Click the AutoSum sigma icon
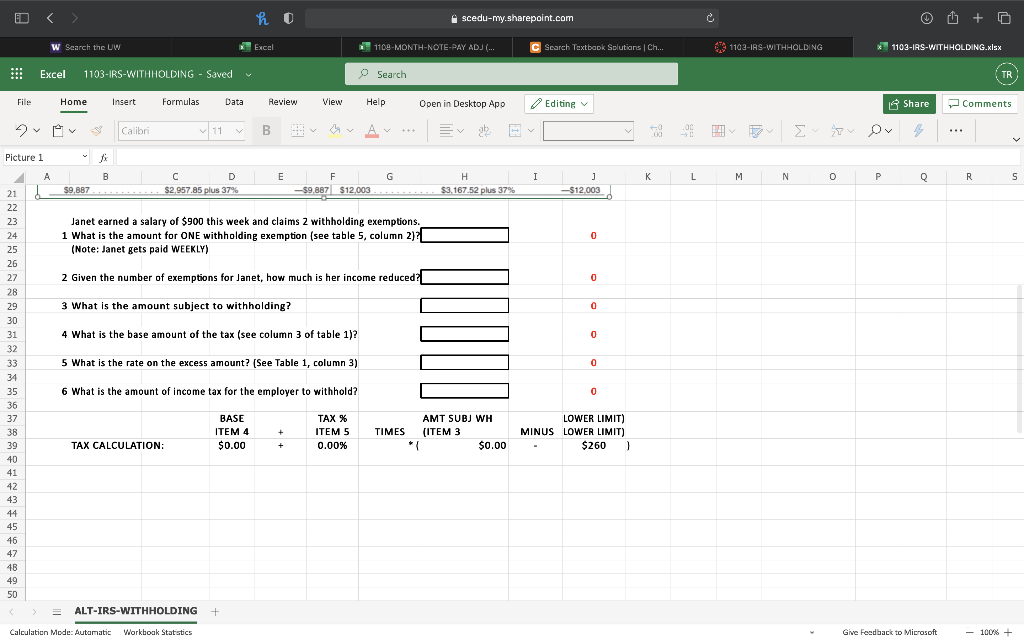This screenshot has width=1024, height=640. (x=801, y=130)
